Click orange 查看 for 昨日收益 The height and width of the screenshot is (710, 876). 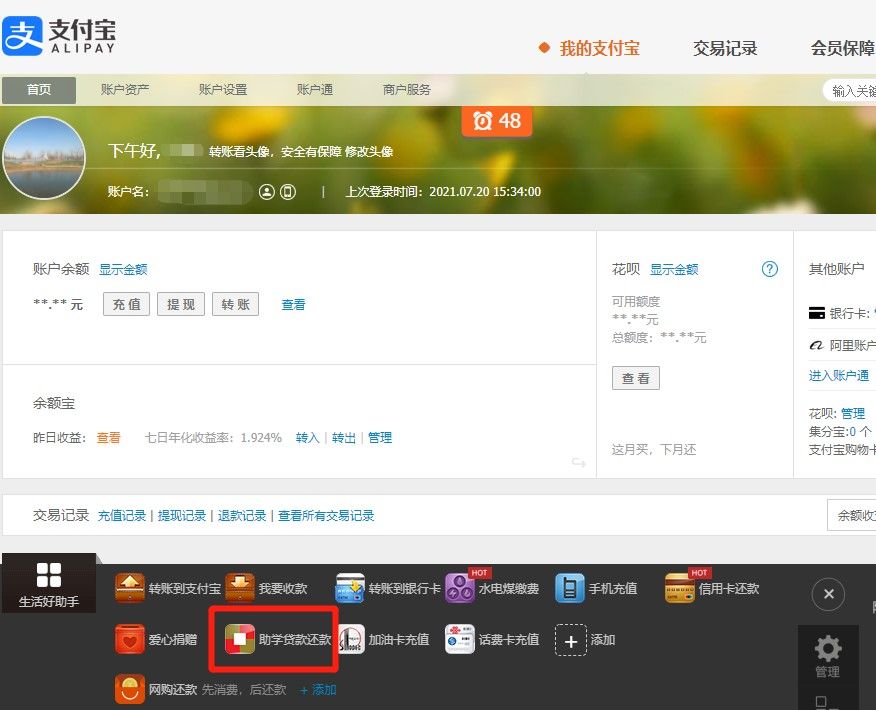coord(108,437)
